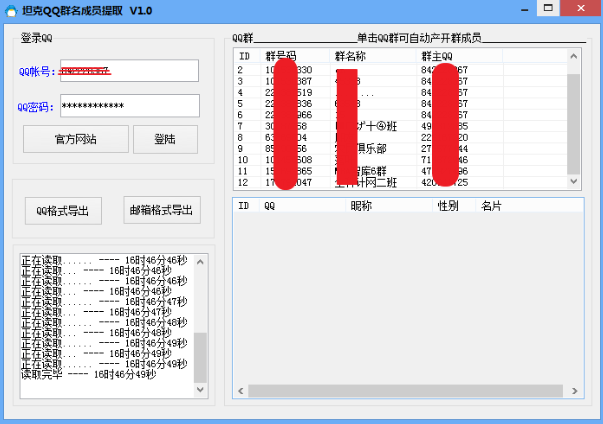603x424 pixels.
Task: Click member list scroll right arrow
Action: 575,391
